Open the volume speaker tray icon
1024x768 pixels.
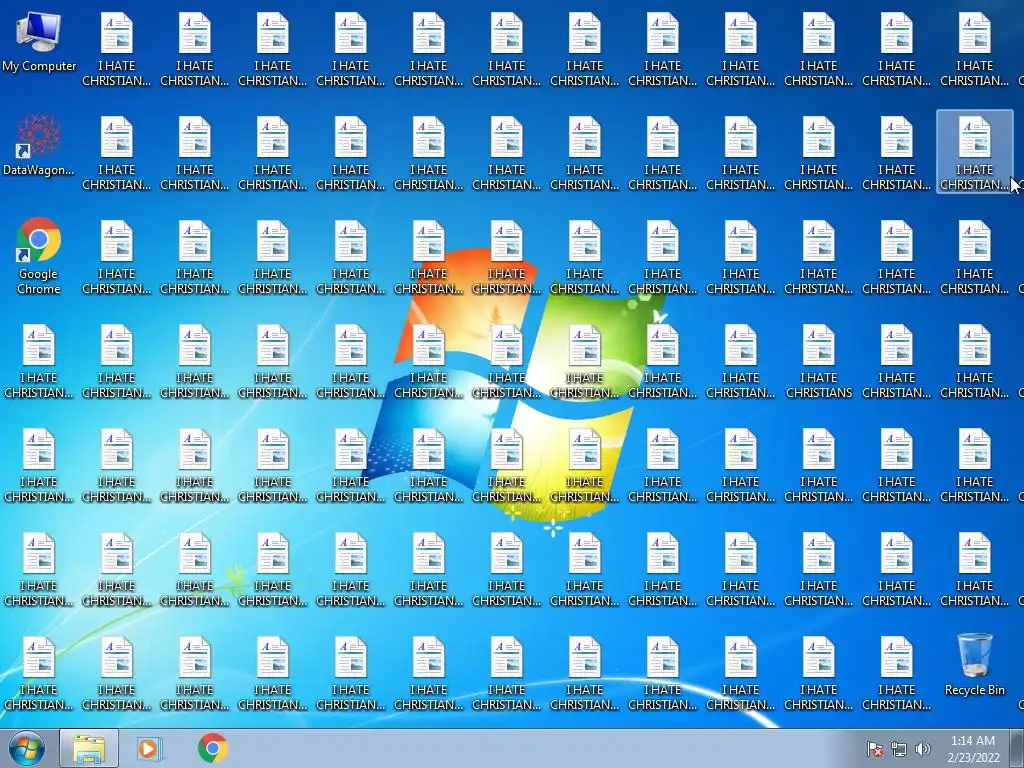(x=922, y=749)
